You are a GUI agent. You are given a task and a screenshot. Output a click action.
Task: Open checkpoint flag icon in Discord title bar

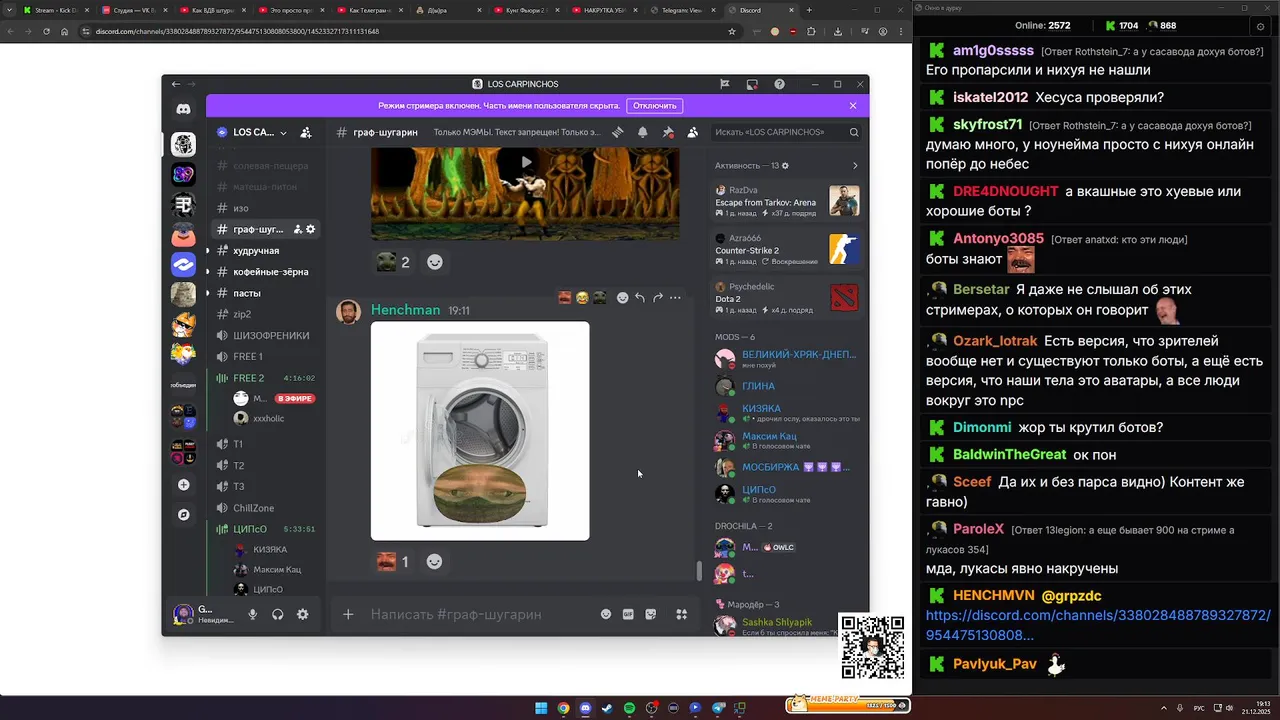tap(725, 84)
